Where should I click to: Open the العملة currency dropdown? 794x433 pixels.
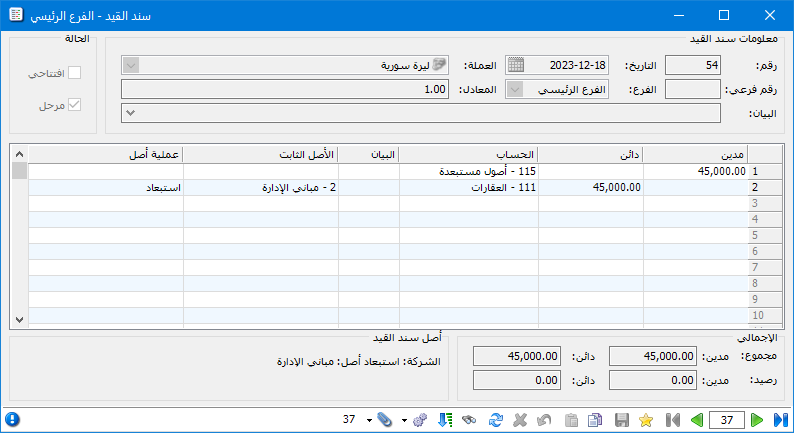pyautogui.click(x=131, y=65)
